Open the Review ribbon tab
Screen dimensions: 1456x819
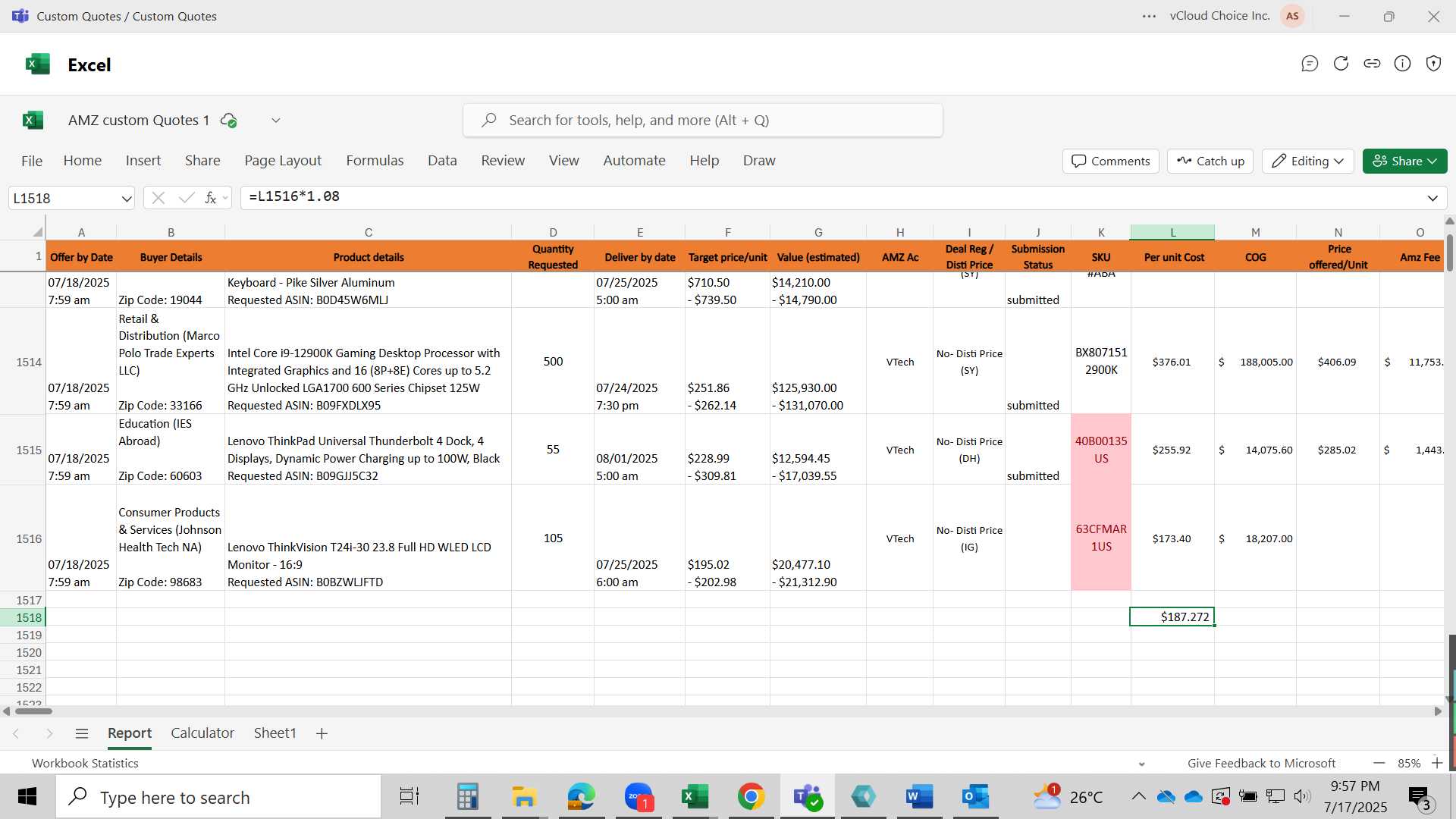(503, 161)
